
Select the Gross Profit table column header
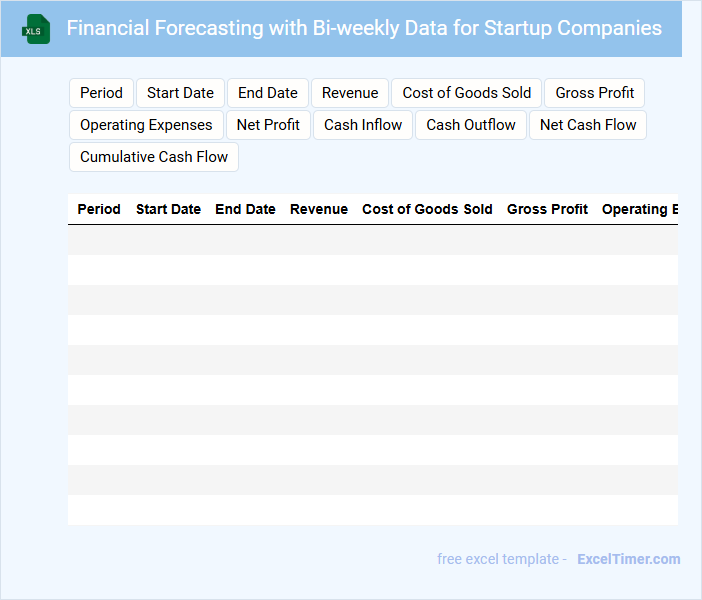(547, 209)
